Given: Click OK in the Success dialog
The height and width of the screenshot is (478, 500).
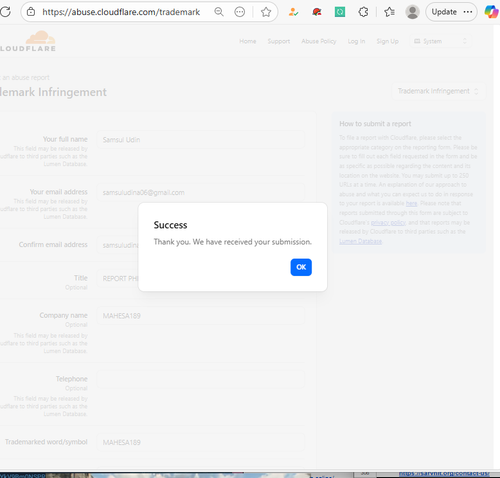Looking at the screenshot, I should 301,267.
